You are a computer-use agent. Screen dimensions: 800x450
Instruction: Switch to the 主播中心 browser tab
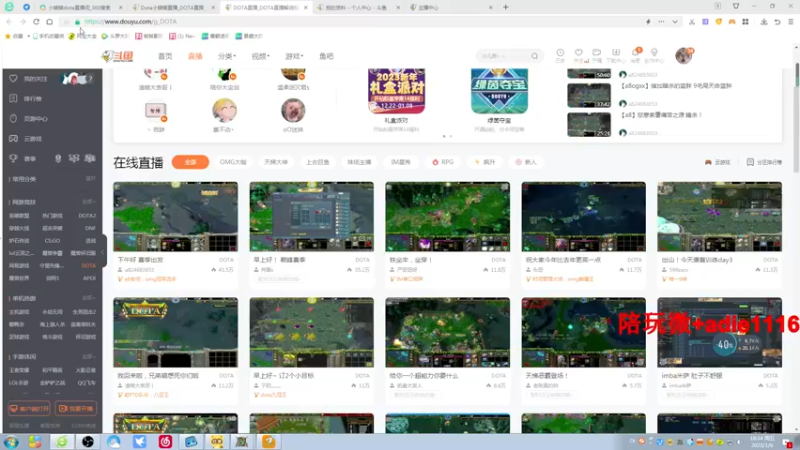click(450, 8)
